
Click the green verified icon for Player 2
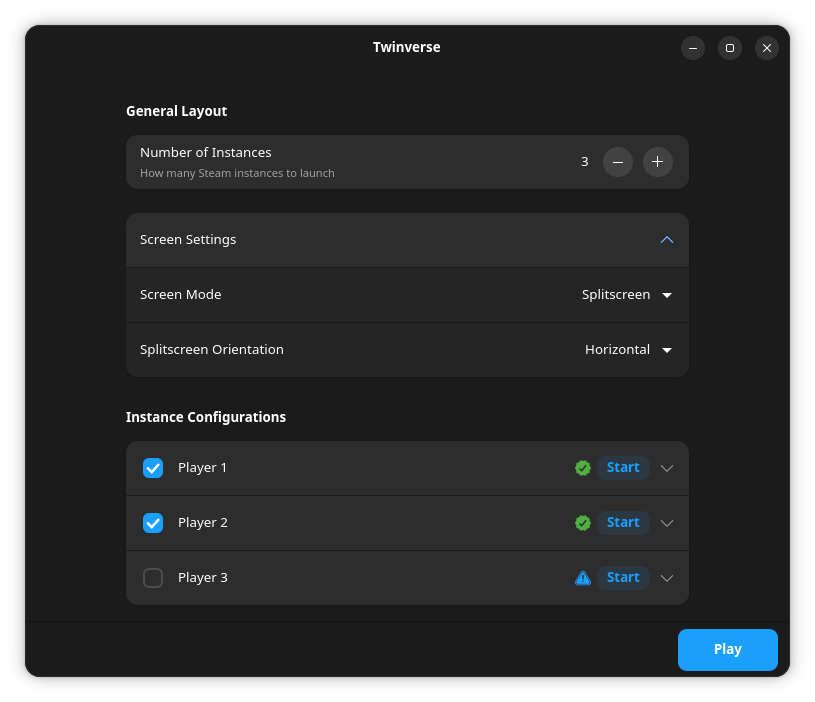click(583, 523)
